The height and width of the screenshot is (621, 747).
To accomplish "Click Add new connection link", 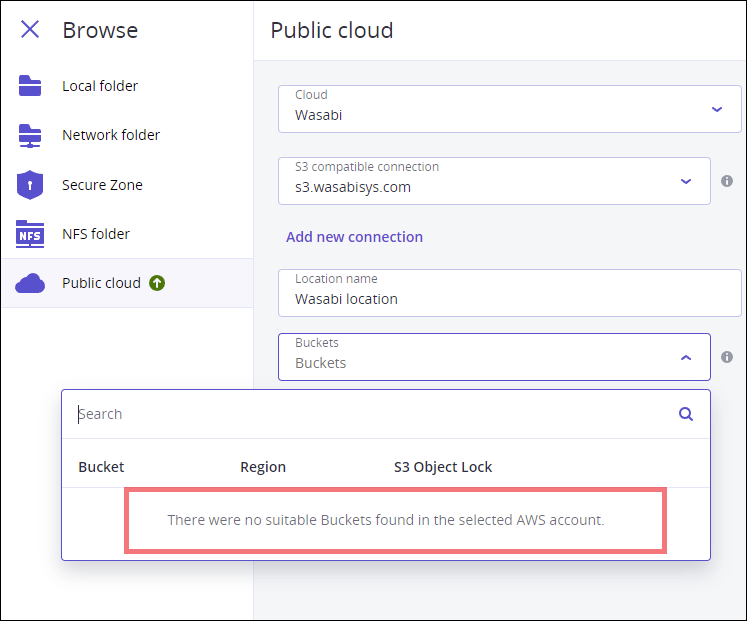I will click(354, 237).
